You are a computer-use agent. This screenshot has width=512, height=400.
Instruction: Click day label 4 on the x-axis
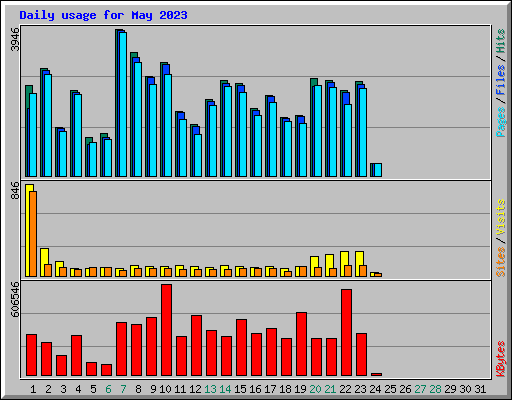point(78,389)
